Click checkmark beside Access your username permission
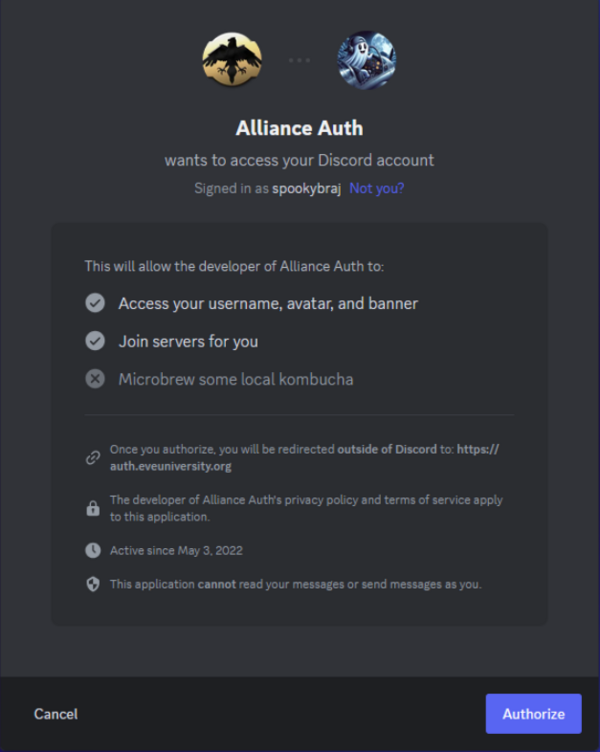The image size is (600, 752). 95,303
